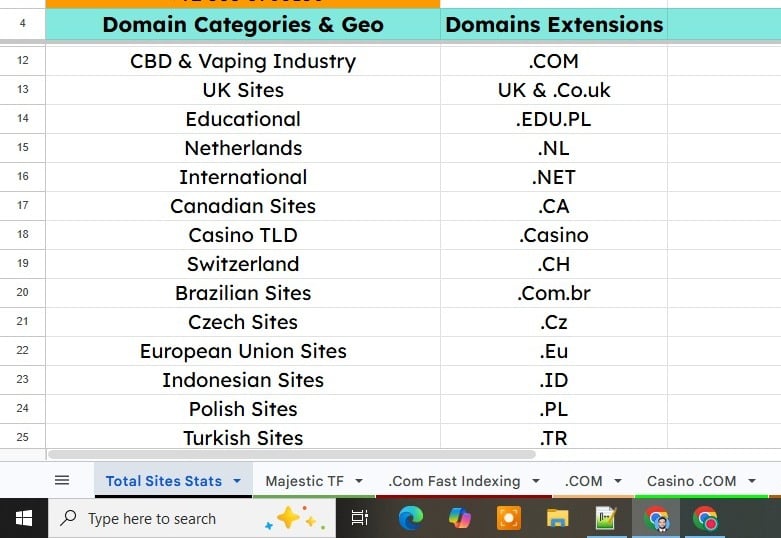The image size is (781, 538).
Task: Select the .PL extension cell
Action: click(554, 409)
